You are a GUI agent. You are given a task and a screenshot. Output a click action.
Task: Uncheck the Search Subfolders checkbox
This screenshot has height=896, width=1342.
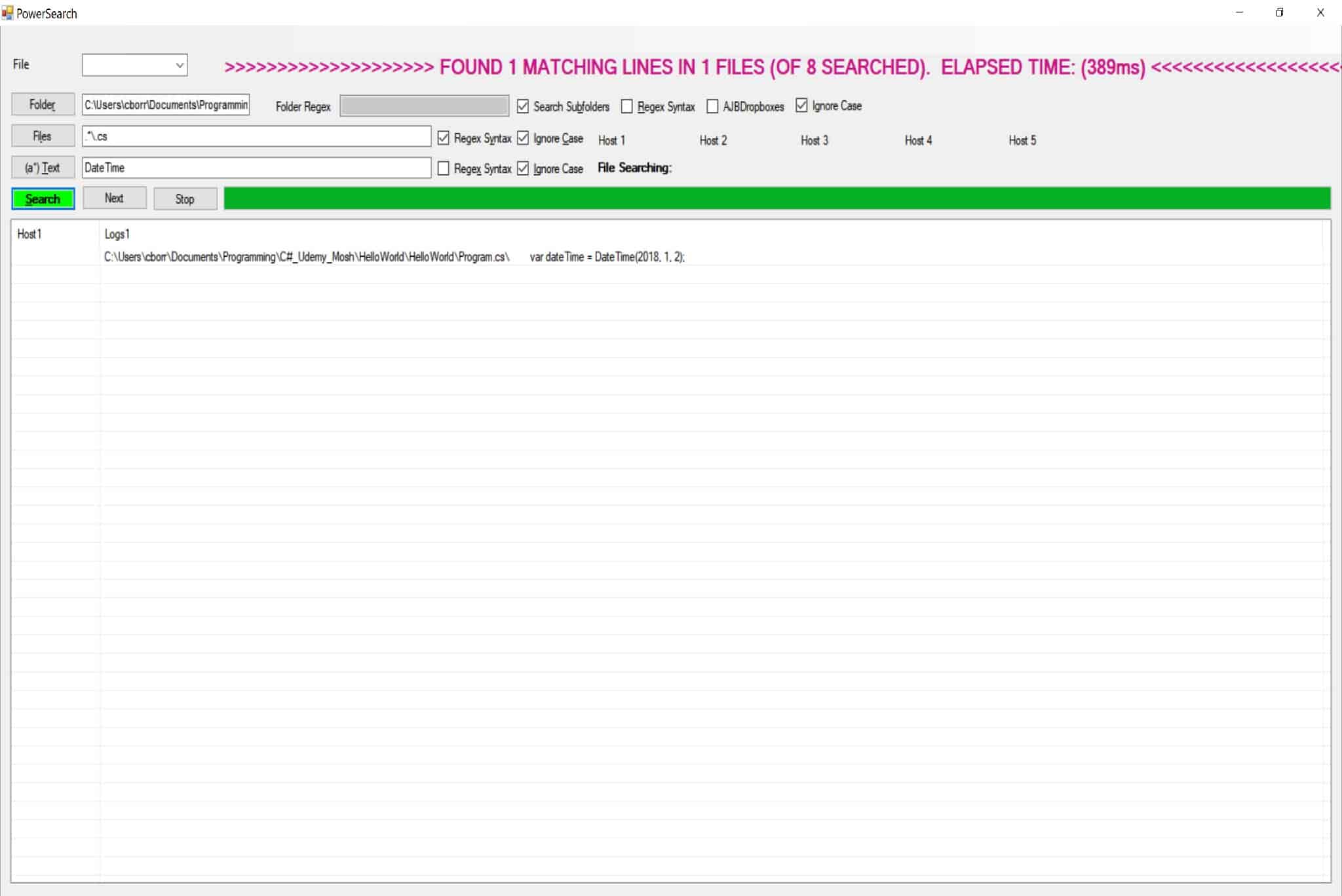(523, 106)
